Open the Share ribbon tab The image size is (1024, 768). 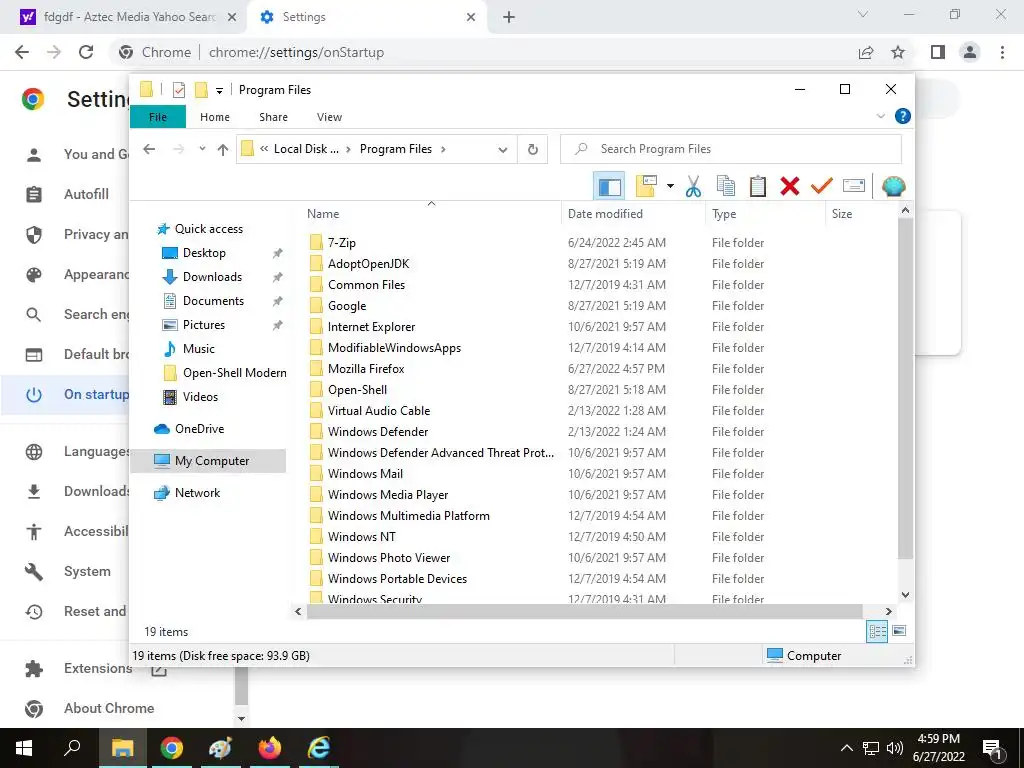(x=273, y=117)
